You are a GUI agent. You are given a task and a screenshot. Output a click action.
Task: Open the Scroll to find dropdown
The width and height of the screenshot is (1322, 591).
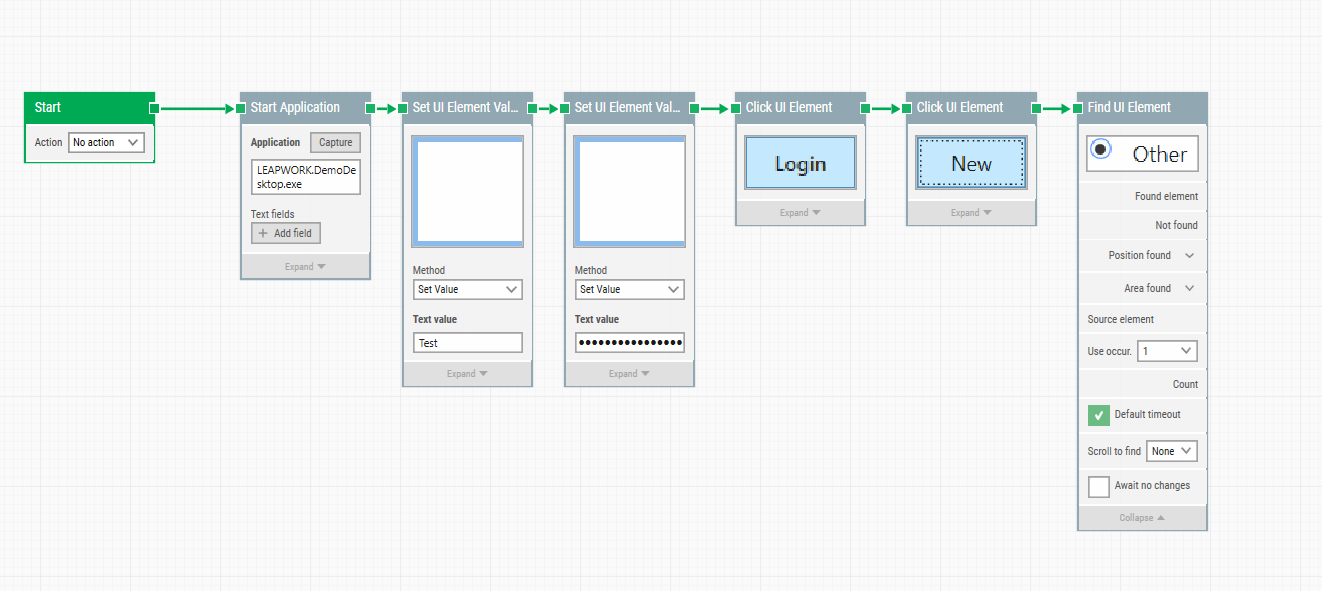(x=1171, y=451)
